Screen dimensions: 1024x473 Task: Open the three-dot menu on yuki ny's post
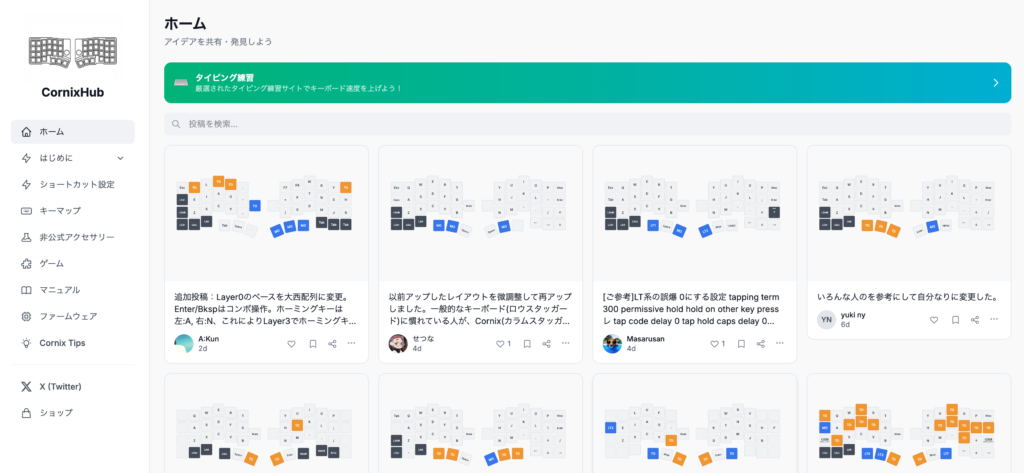[x=994, y=320]
